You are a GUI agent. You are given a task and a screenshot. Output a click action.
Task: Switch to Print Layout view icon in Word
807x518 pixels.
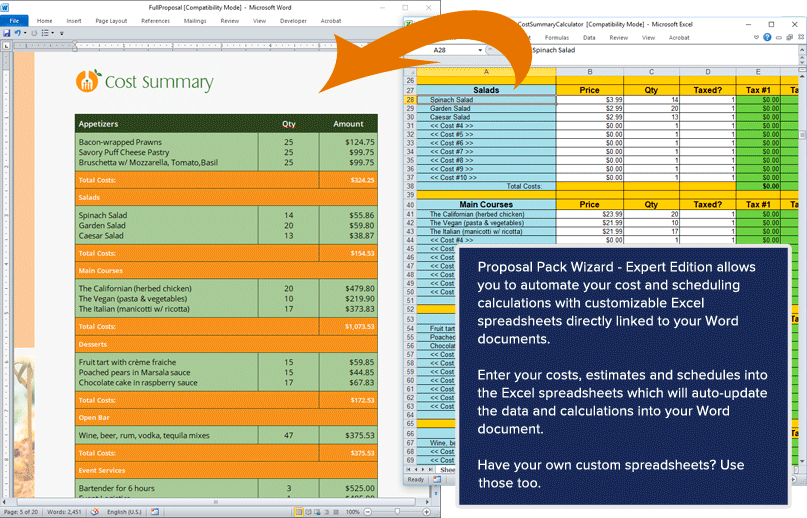[299, 512]
